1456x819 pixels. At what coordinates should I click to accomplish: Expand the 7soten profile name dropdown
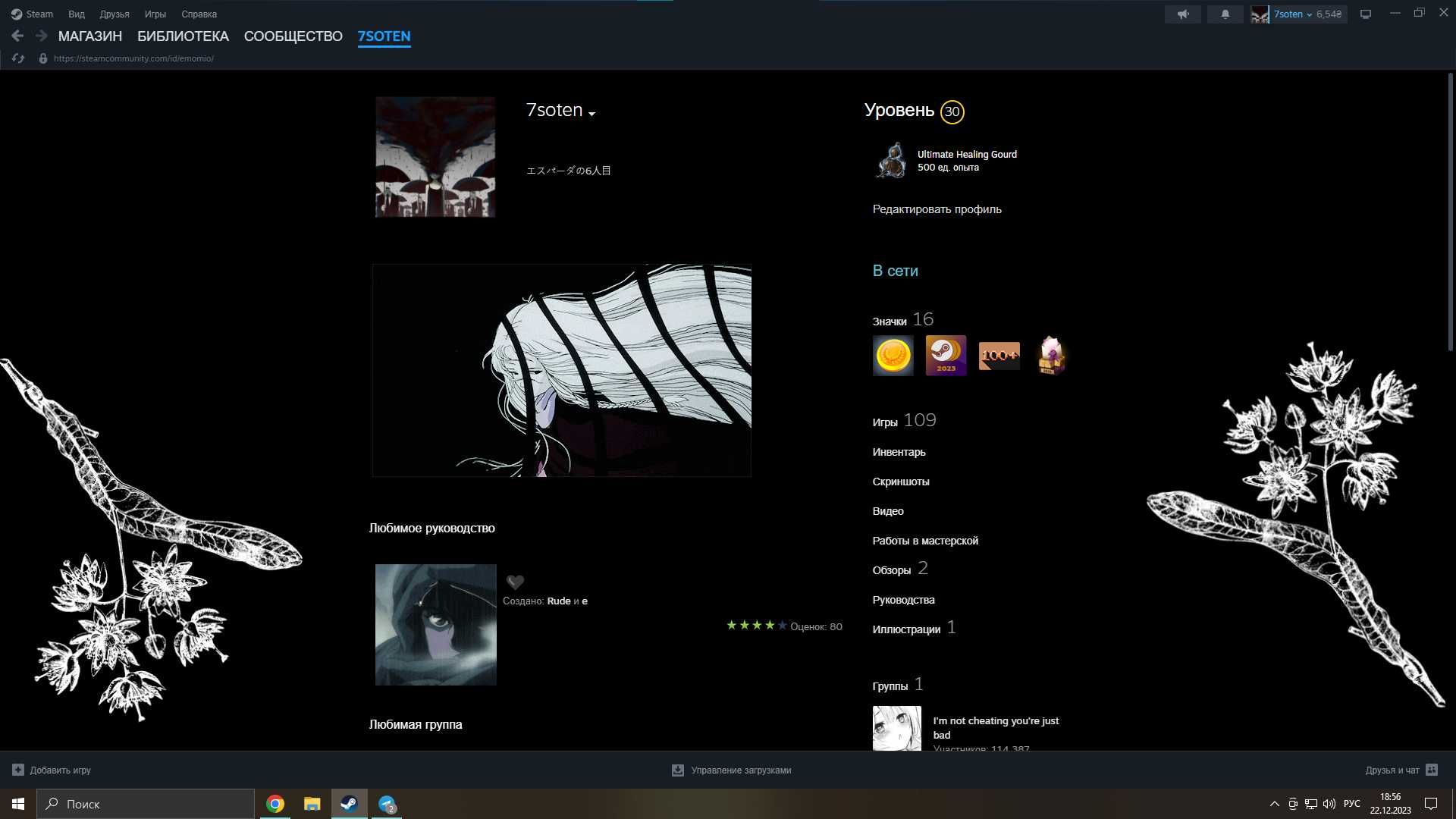click(x=591, y=114)
